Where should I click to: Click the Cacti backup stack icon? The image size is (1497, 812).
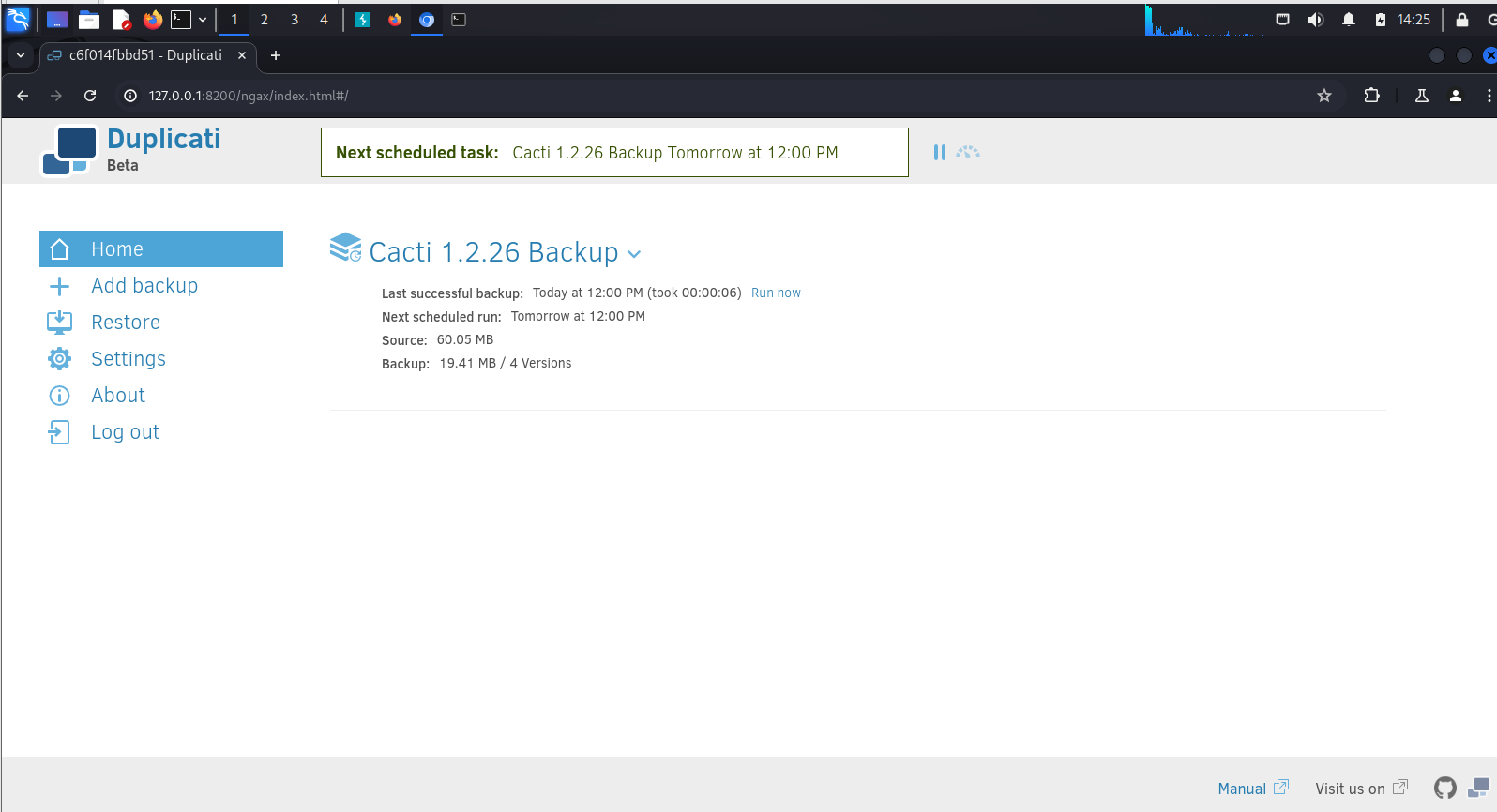345,248
